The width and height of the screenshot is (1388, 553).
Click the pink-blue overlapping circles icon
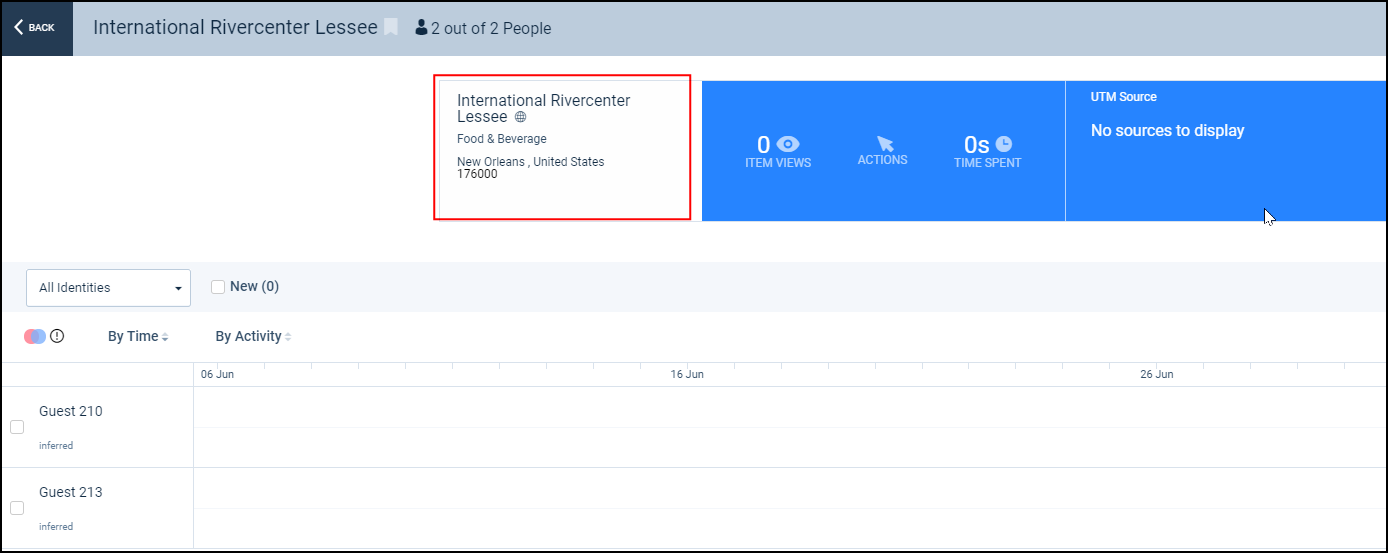(35, 337)
